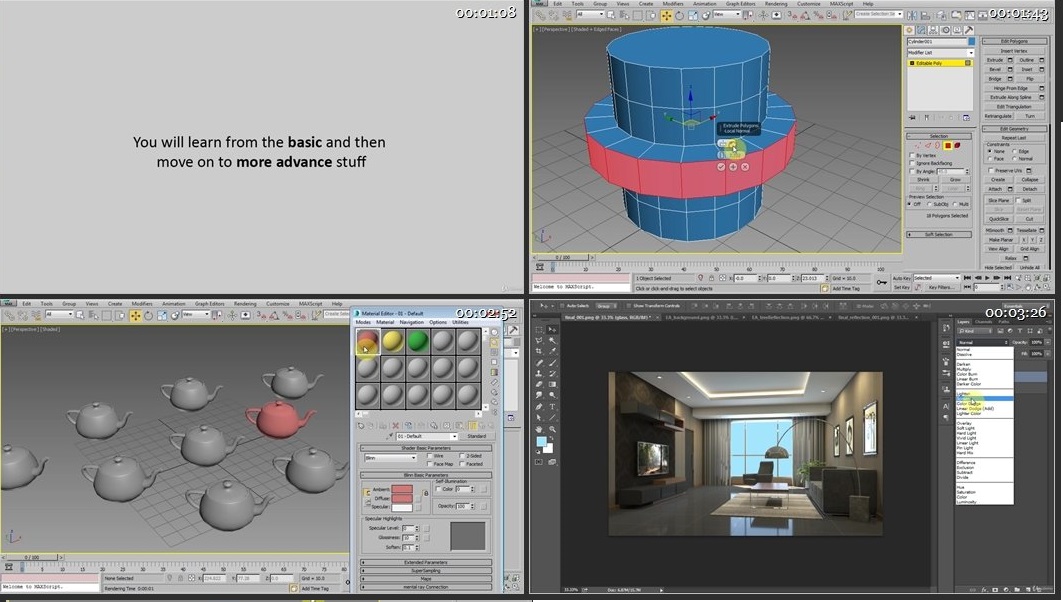Expand Maps rollout in Material Editor

(x=426, y=579)
